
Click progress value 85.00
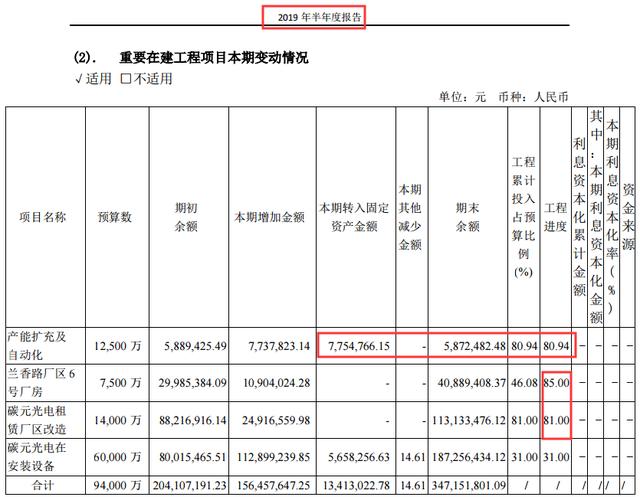point(556,383)
